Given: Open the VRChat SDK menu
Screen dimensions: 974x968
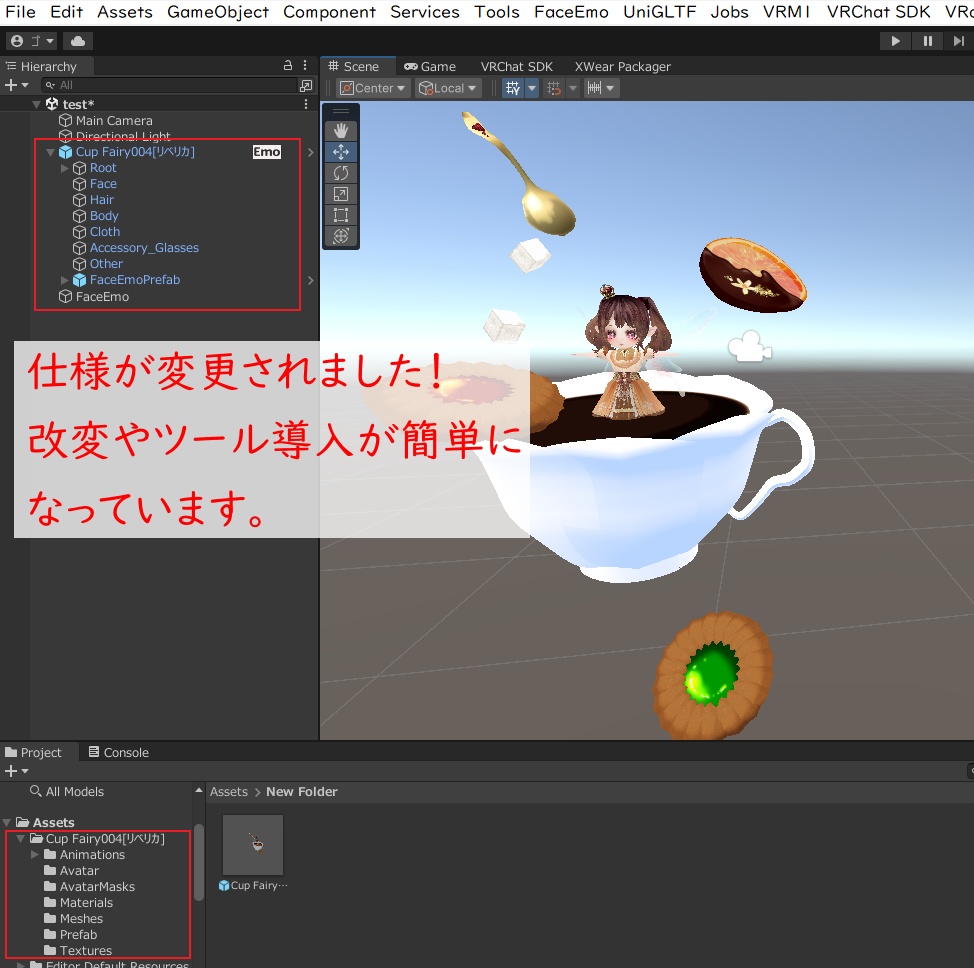Looking at the screenshot, I should coord(878,12).
